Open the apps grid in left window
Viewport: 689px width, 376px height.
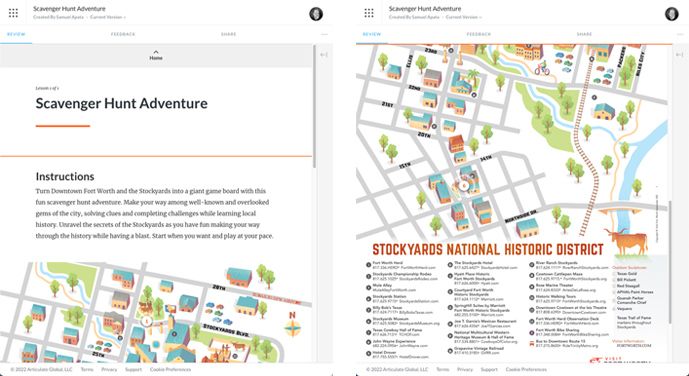(x=13, y=13)
